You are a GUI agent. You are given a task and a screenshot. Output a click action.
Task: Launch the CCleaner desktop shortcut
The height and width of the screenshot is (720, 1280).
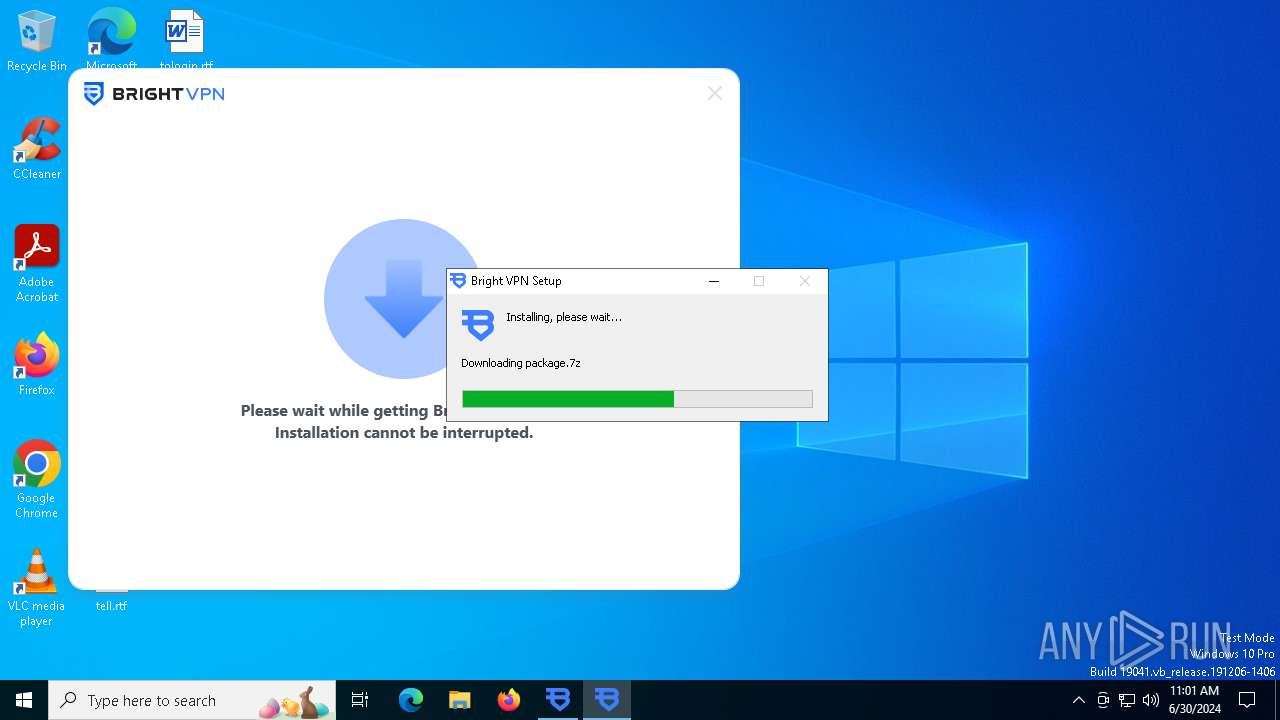click(37, 148)
